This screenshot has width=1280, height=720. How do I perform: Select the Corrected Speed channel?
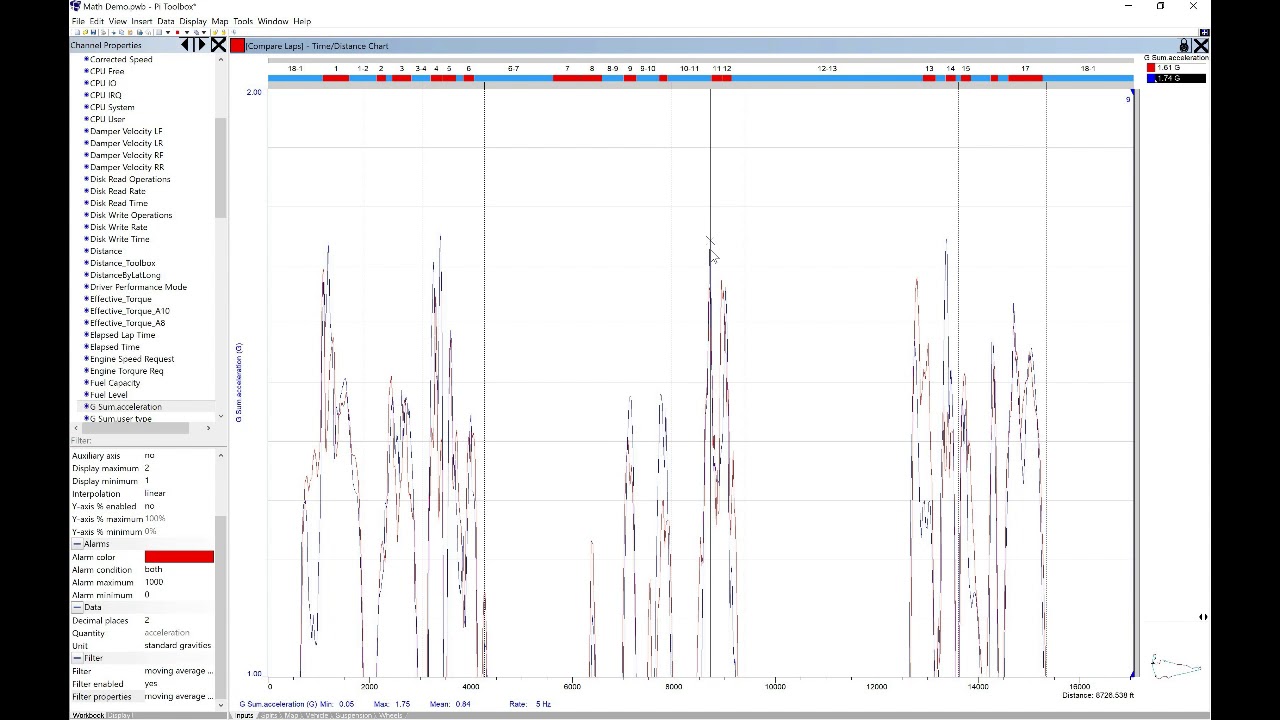pos(121,59)
